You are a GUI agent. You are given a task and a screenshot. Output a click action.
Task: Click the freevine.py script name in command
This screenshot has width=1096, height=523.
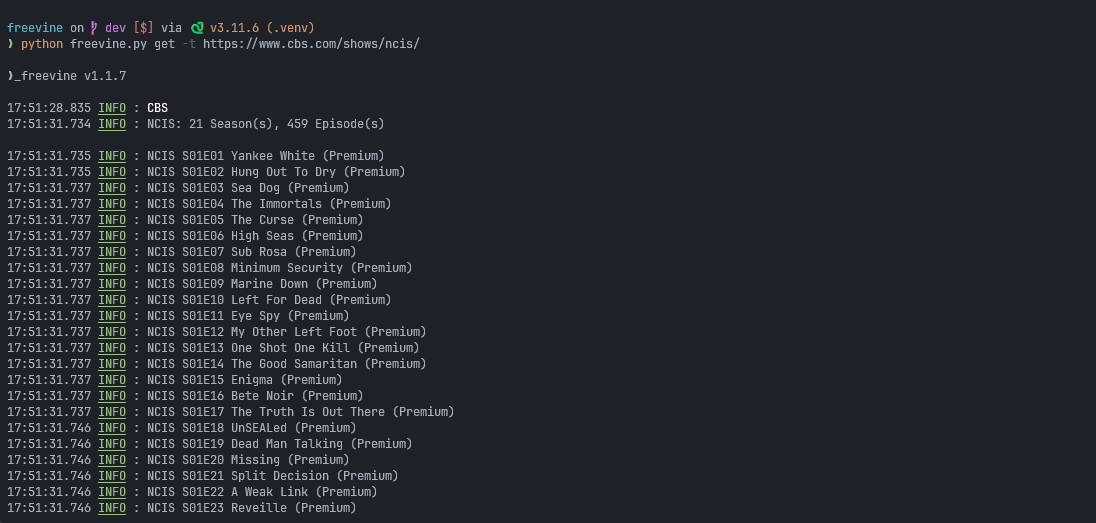108,44
